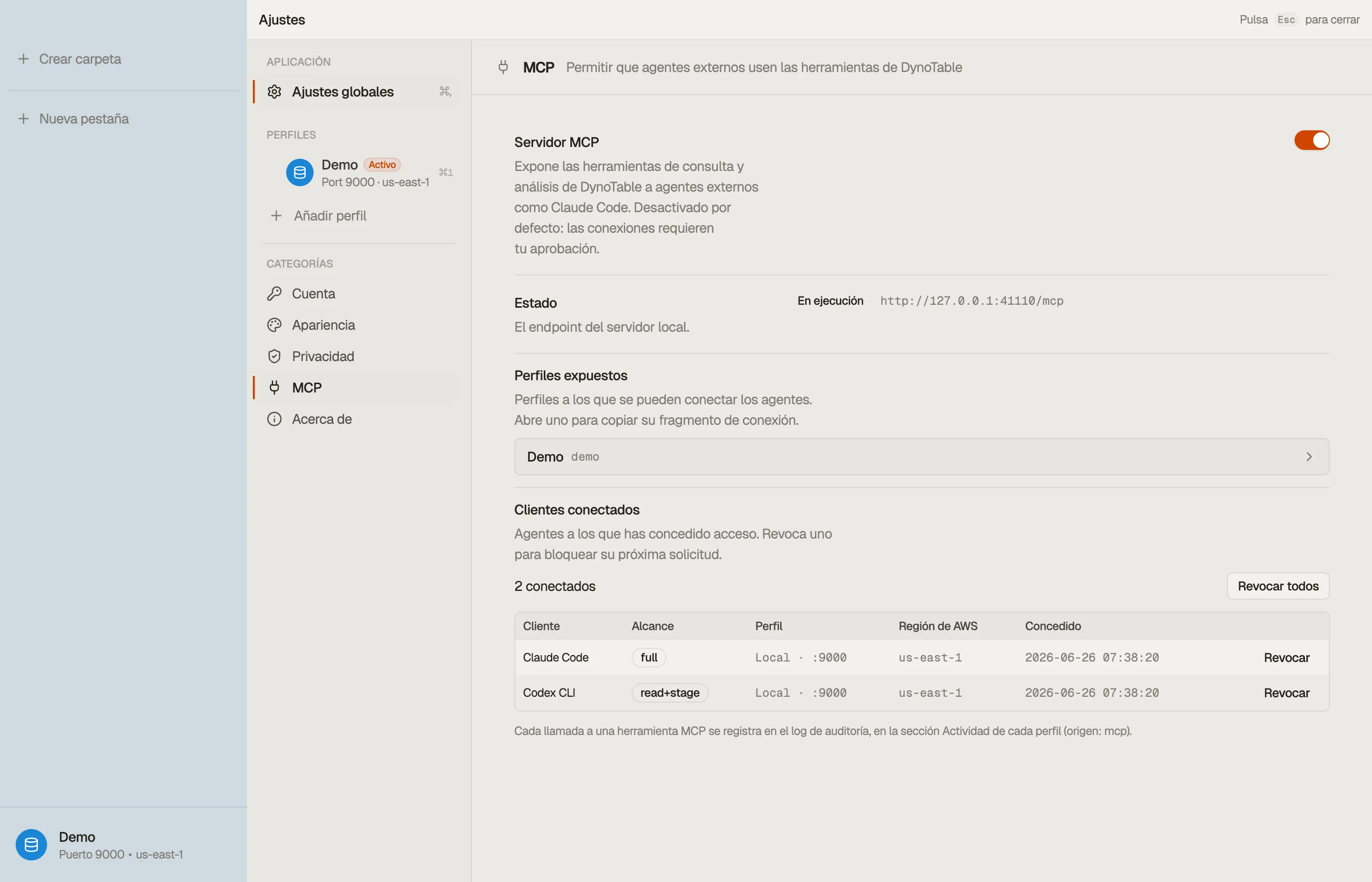Click the Perfiles expuestos heading
Image resolution: width=1372 pixels, height=882 pixels.
tap(570, 376)
